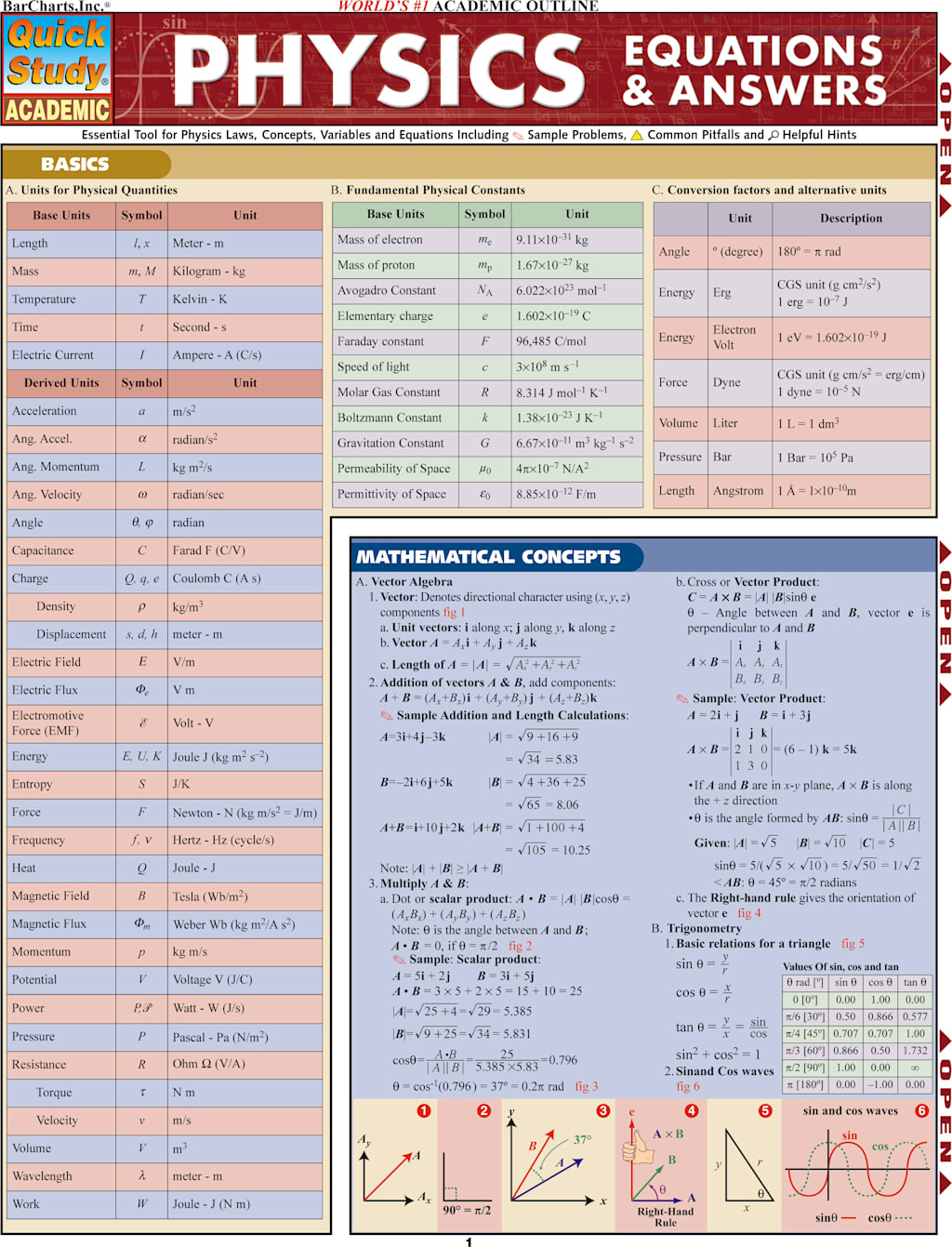Open figure 1 vector components diagram

click(x=394, y=1167)
